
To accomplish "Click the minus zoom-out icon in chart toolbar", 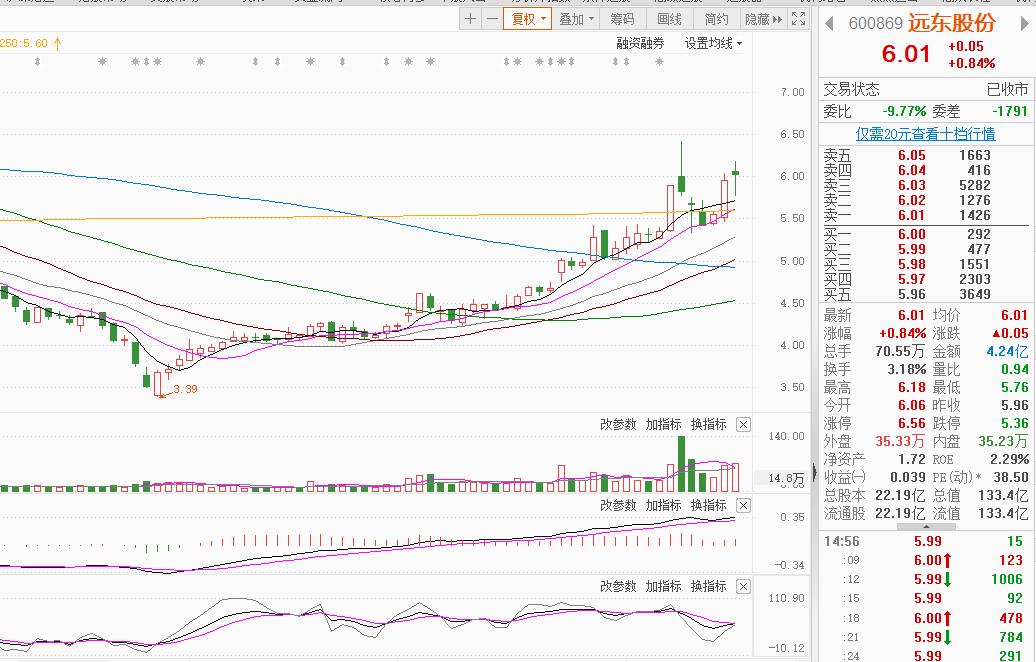I will [x=492, y=19].
